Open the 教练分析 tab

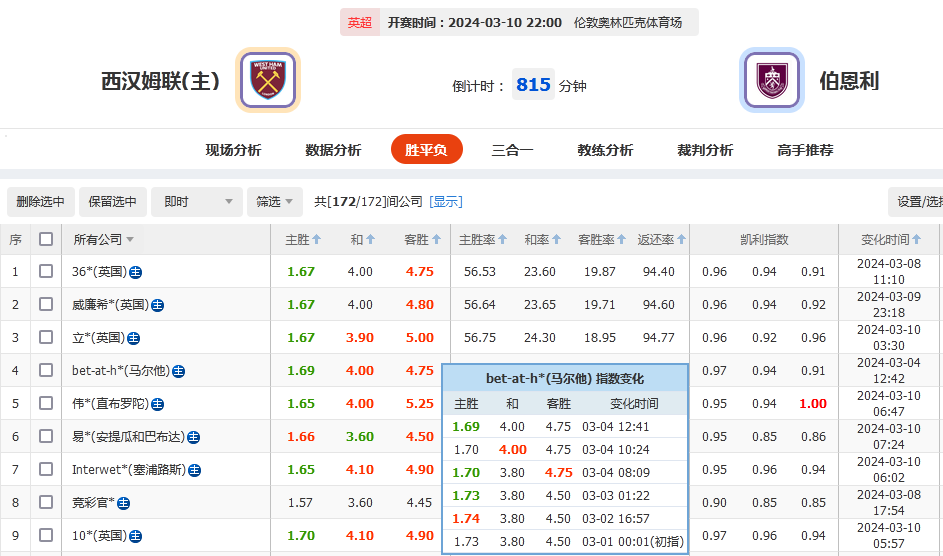pyautogui.click(x=605, y=150)
